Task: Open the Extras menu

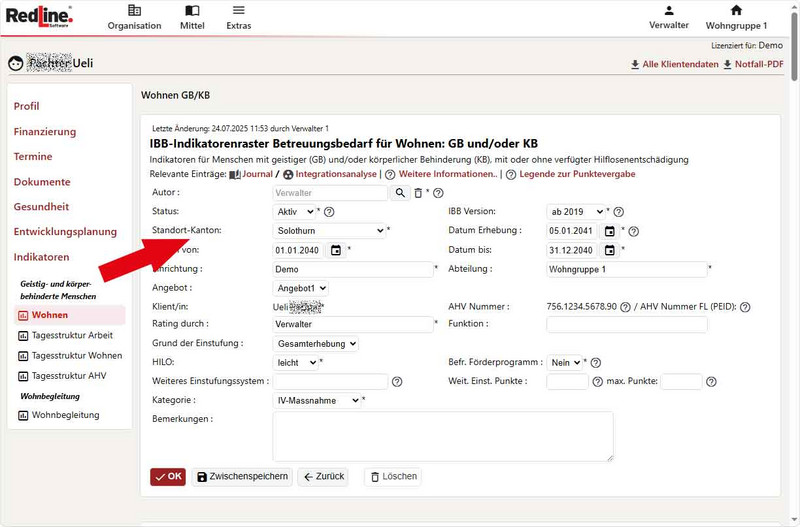Action: click(238, 17)
